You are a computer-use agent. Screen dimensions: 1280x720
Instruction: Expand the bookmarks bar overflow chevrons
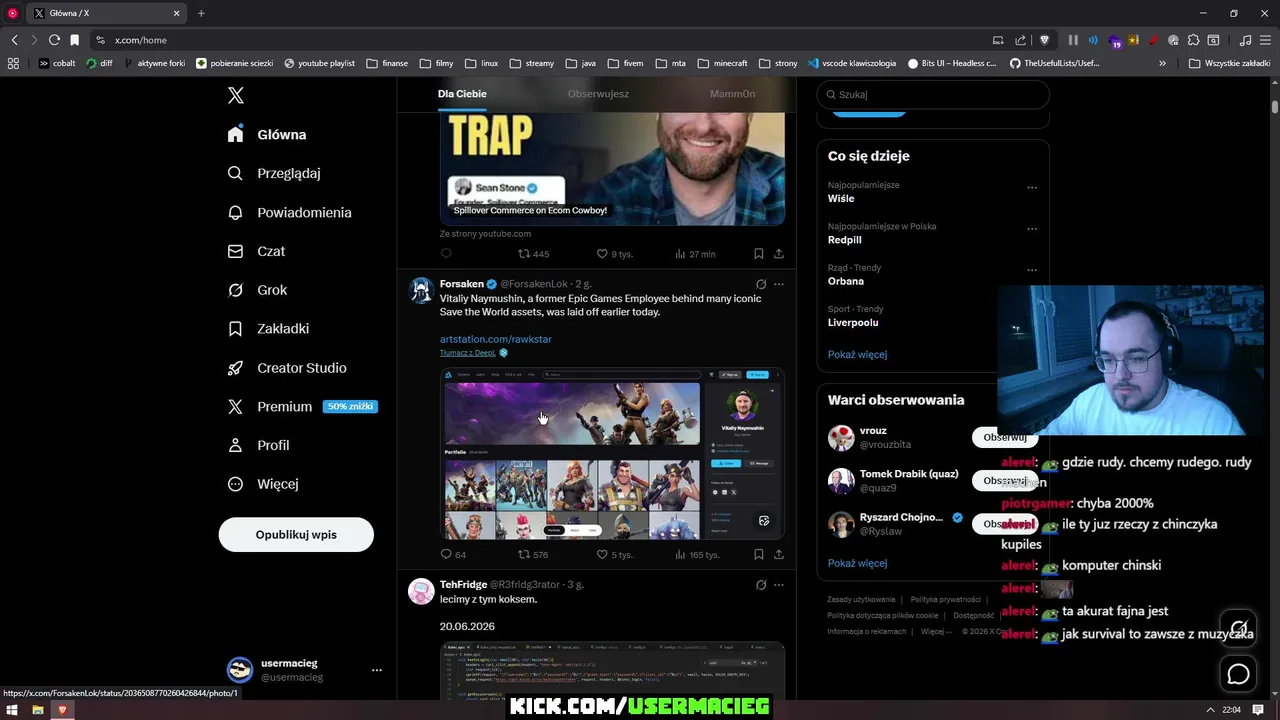(x=1162, y=63)
